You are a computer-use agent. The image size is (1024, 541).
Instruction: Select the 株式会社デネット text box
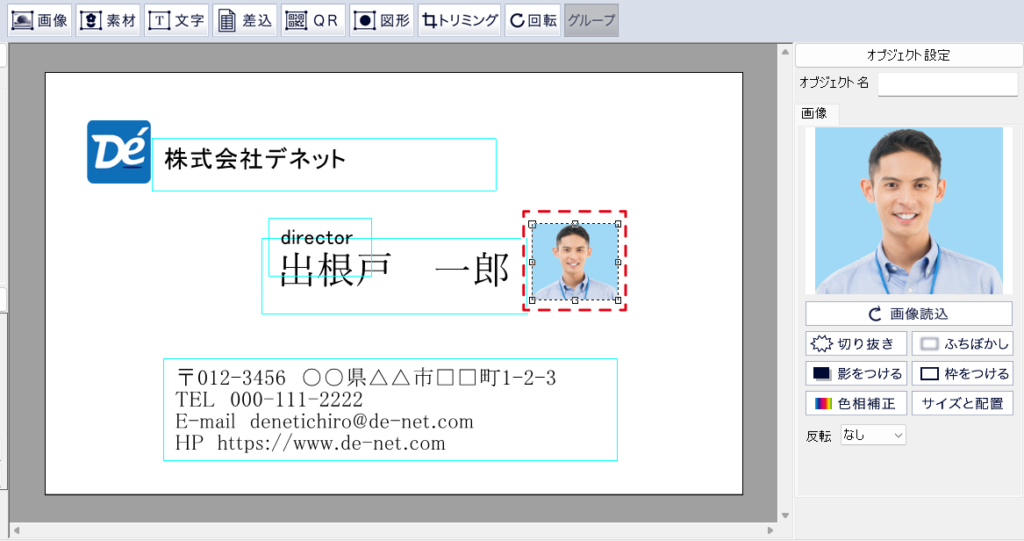[324, 165]
